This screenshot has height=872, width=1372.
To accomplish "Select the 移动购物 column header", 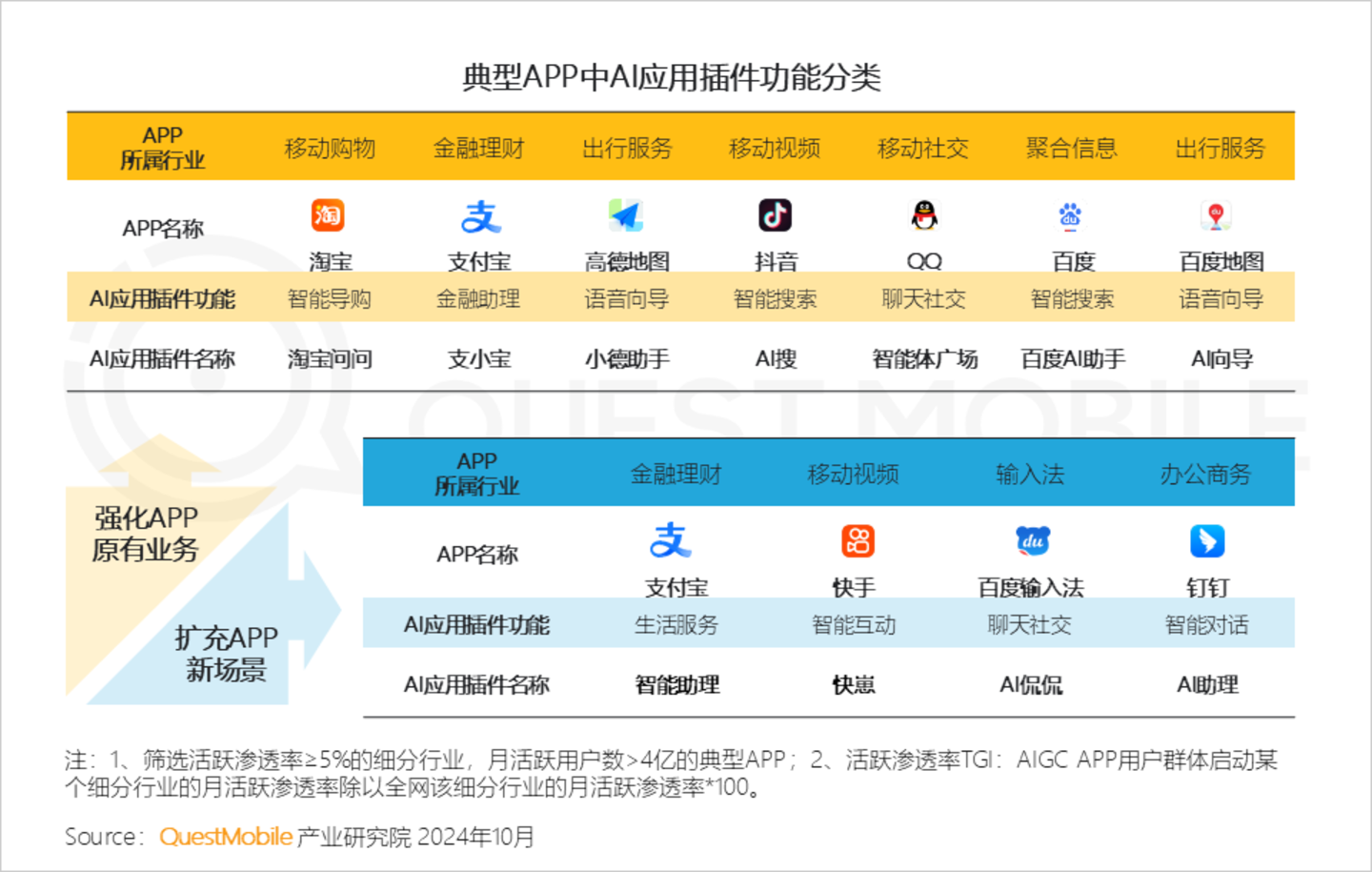I will [330, 149].
